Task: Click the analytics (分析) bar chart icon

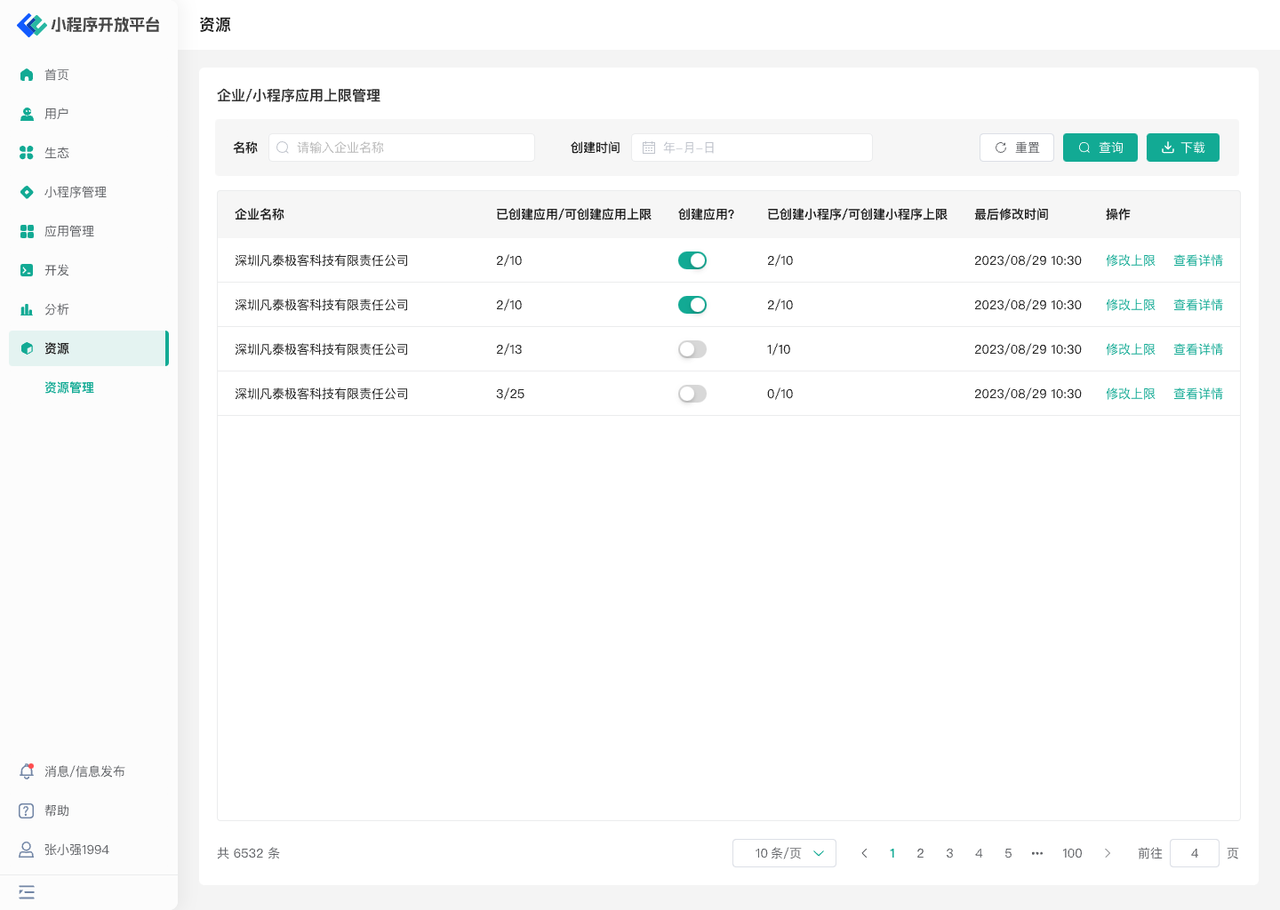Action: coord(27,310)
